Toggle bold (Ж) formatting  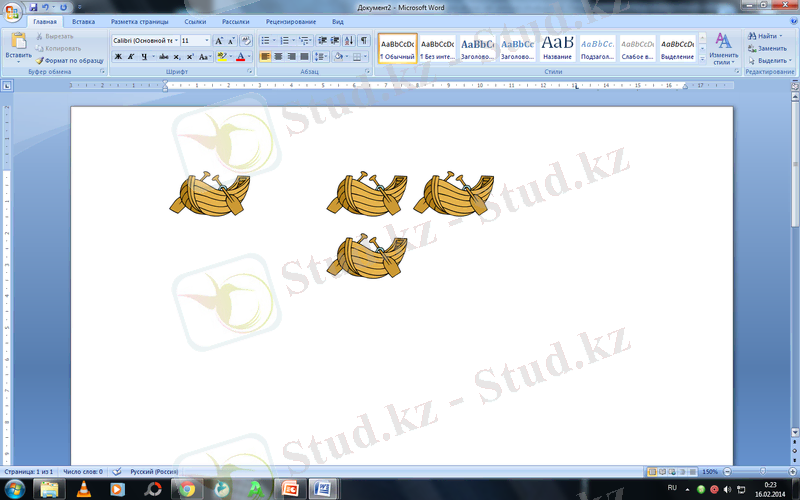pos(118,57)
